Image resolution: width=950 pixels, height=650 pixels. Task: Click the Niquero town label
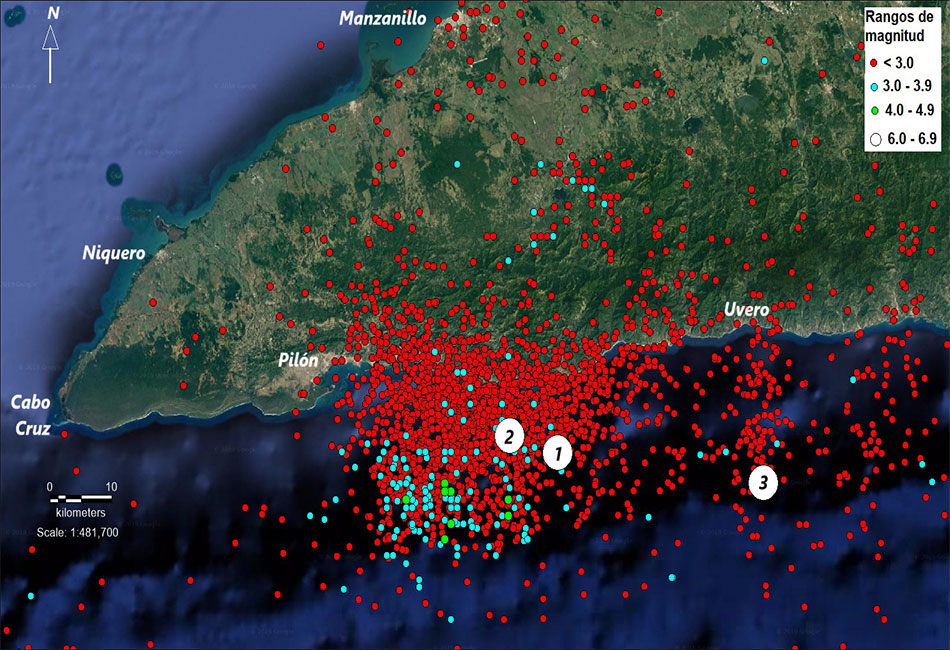(x=113, y=253)
